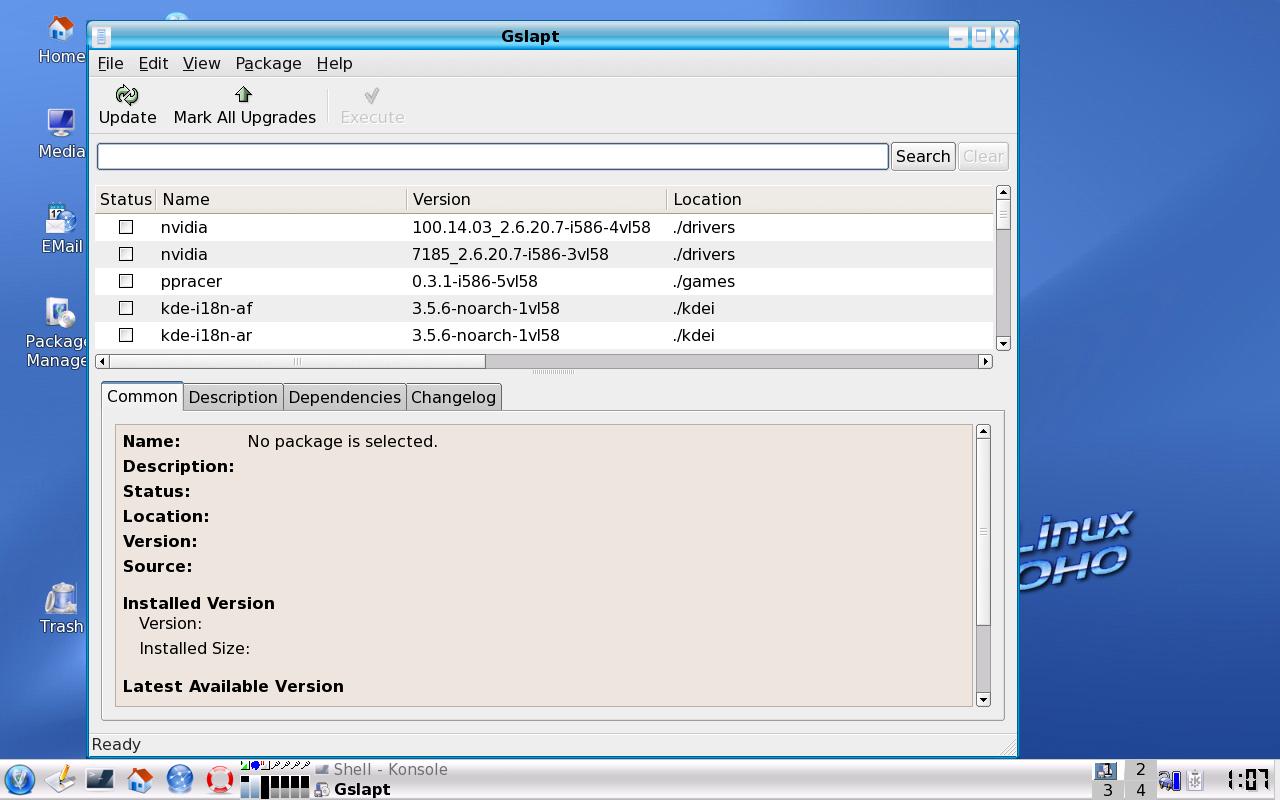
Task: Switch to virtual desktop 4
Action: pos(1140,790)
